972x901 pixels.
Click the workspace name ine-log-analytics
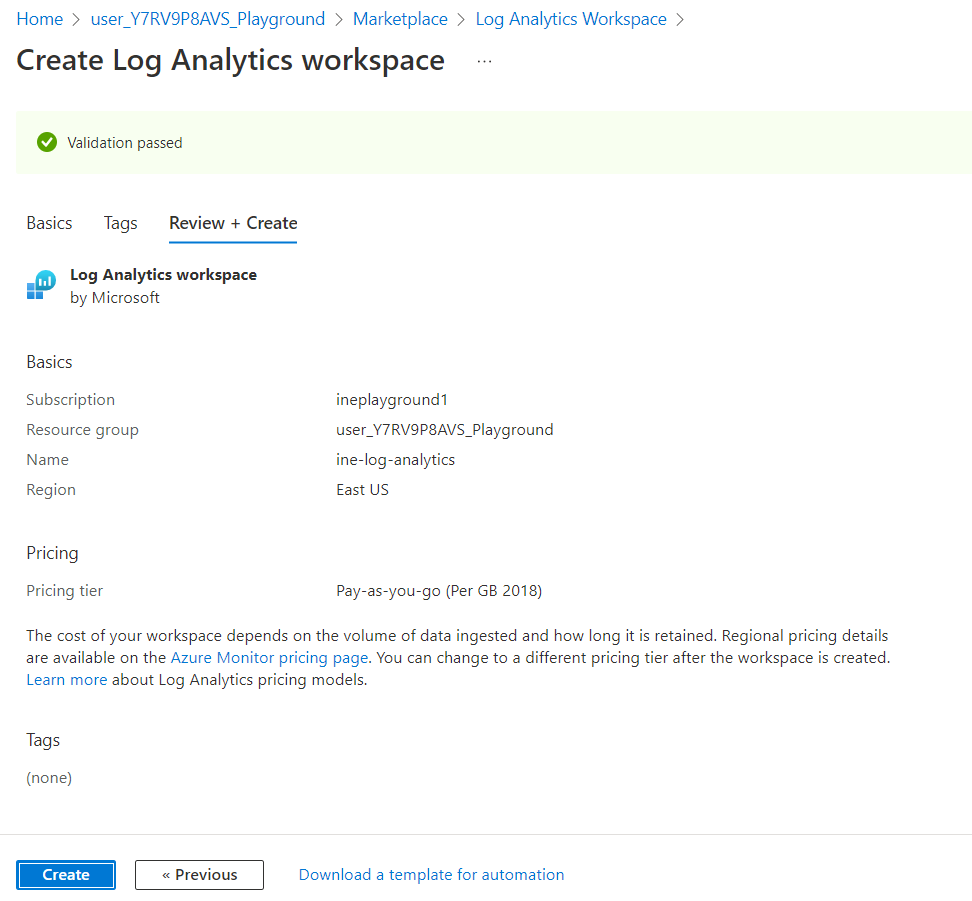(x=395, y=459)
